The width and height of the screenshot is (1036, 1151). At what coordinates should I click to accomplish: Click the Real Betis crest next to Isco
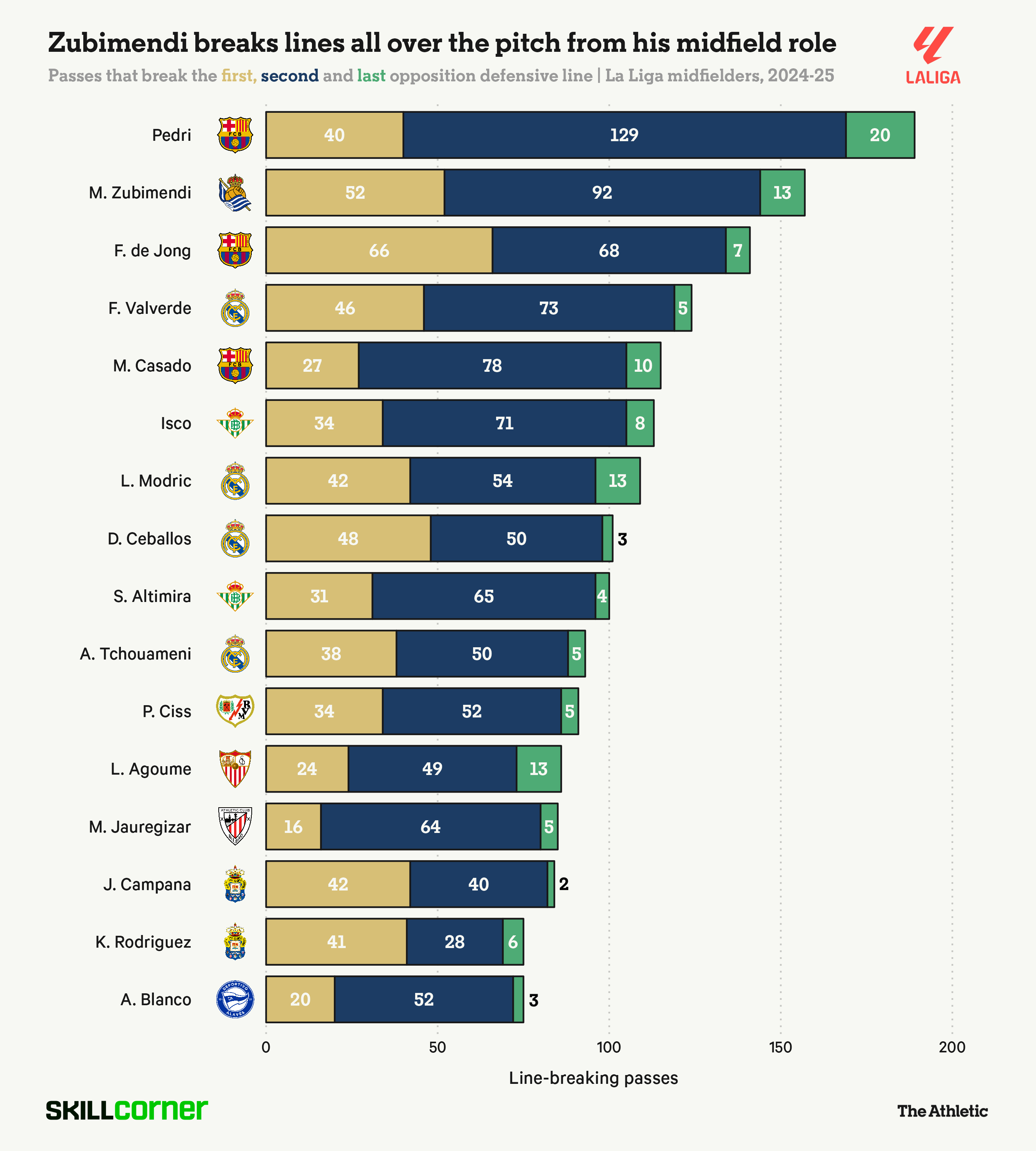[x=234, y=423]
